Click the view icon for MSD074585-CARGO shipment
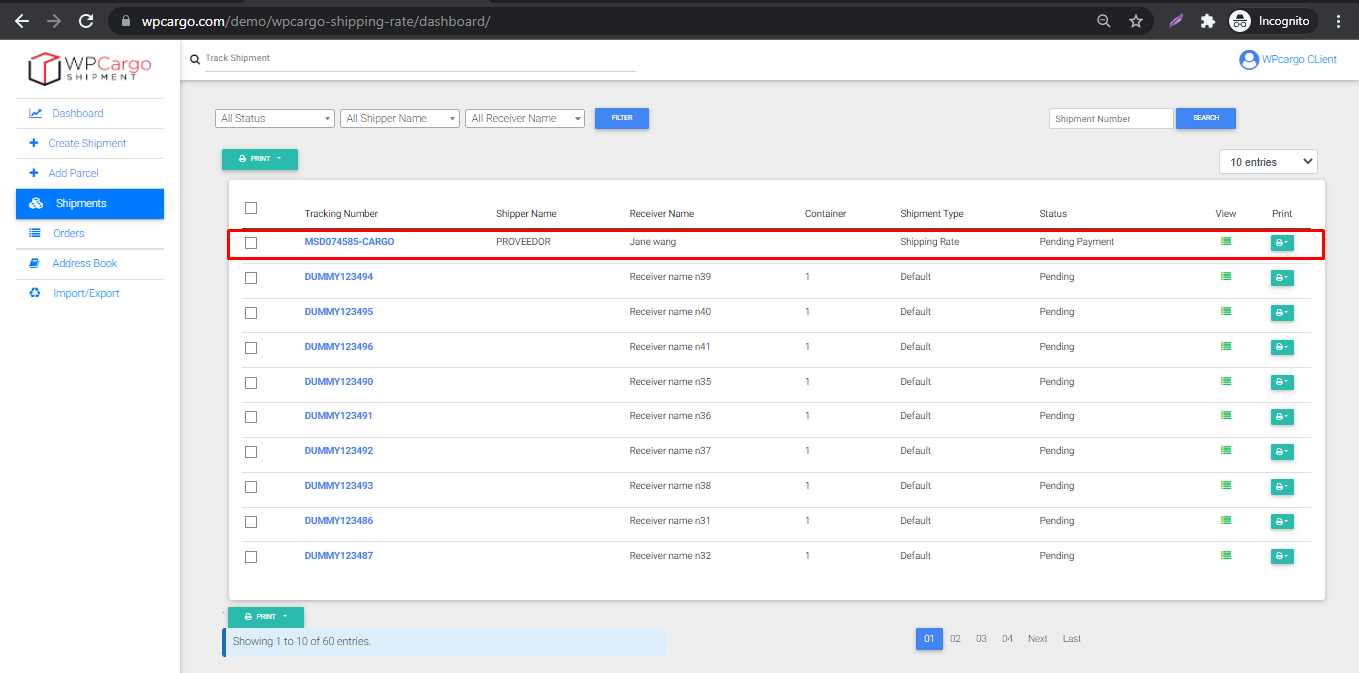This screenshot has width=1359, height=673. coord(1225,242)
